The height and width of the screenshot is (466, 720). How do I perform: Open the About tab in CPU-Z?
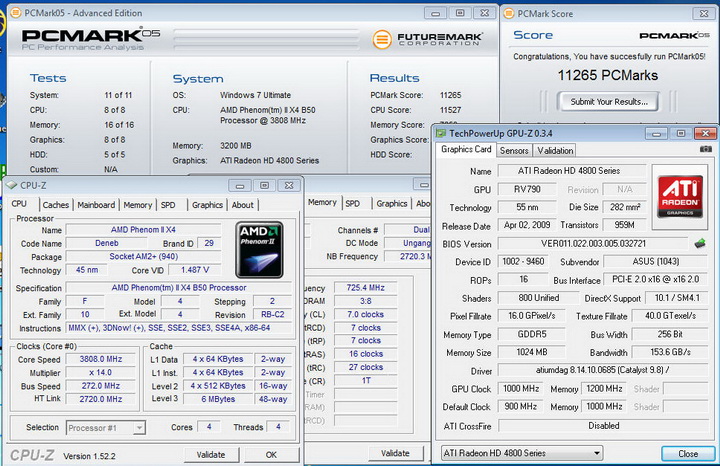coord(242,205)
